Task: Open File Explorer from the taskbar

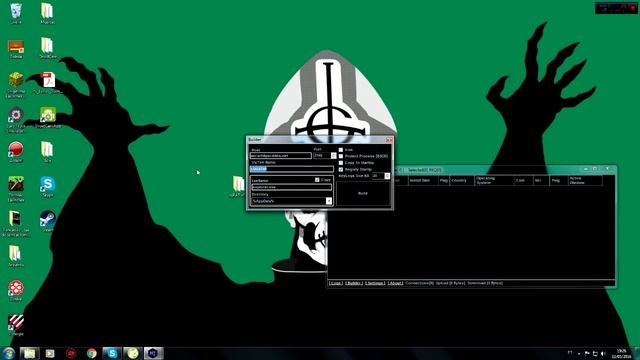Action: [x=29, y=353]
